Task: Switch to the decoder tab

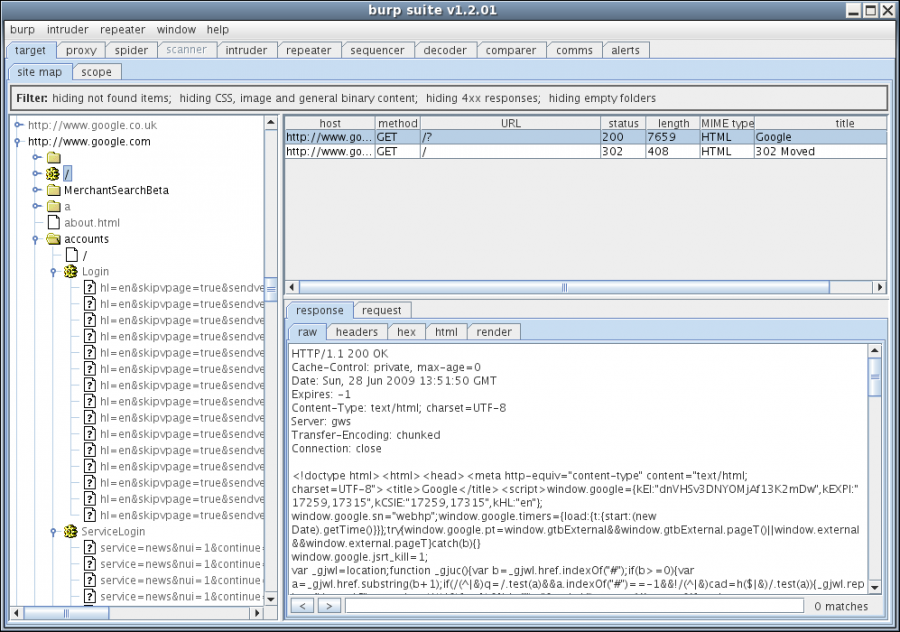Action: coord(445,50)
